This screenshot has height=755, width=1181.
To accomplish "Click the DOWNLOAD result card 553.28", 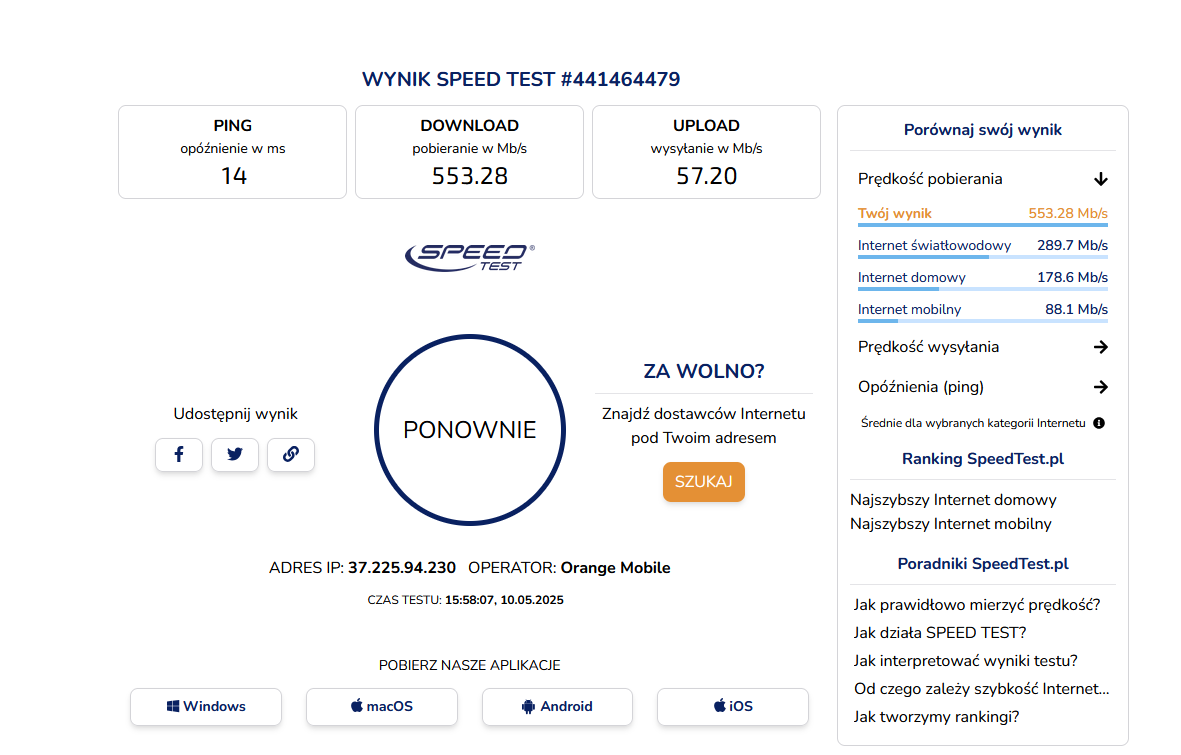I will click(469, 152).
